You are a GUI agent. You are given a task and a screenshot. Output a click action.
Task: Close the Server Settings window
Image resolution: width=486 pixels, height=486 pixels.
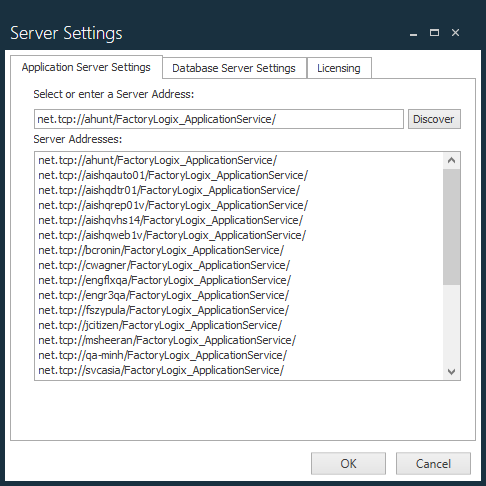pos(455,33)
